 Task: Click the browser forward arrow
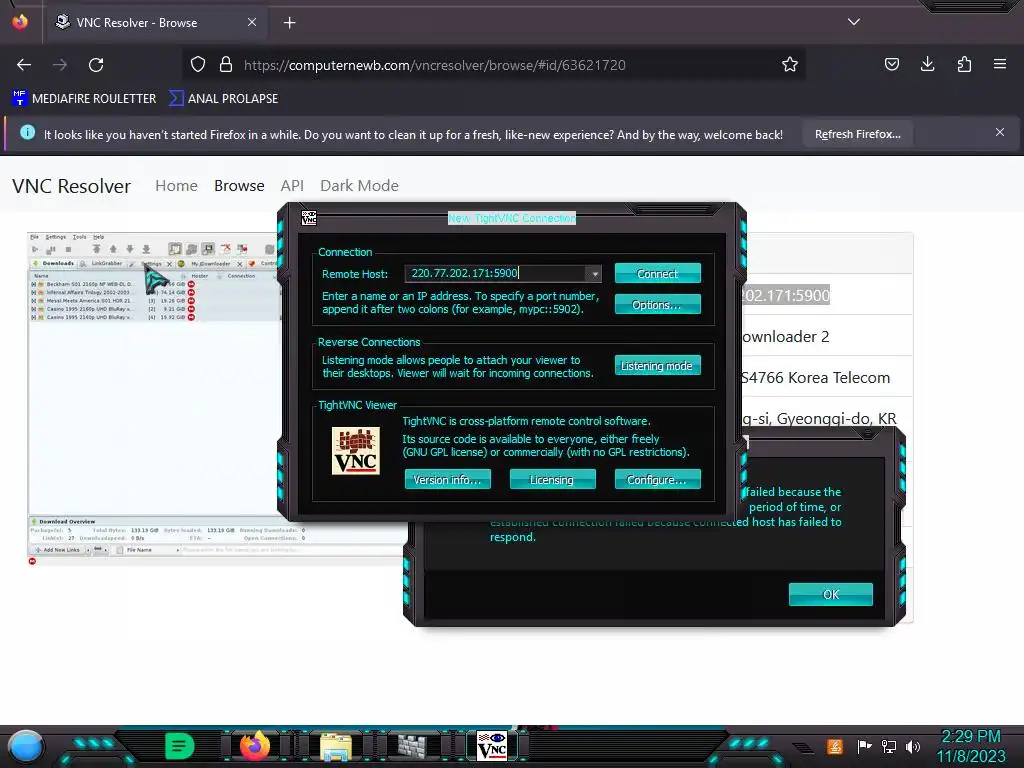click(x=60, y=65)
